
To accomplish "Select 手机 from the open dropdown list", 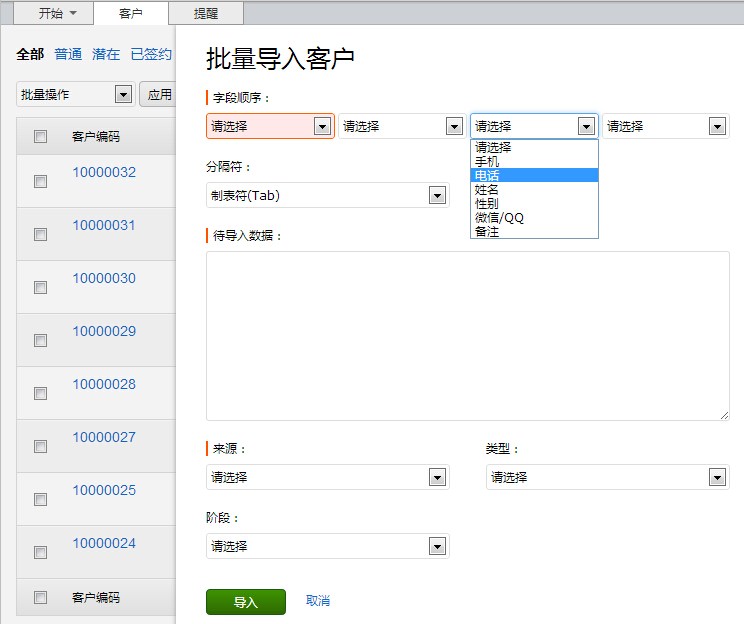I will click(487, 161).
